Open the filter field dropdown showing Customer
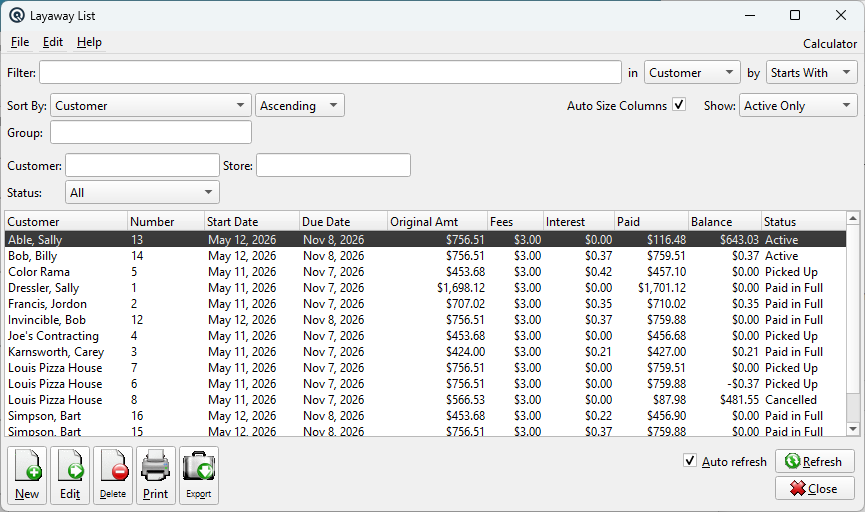This screenshot has height=512, width=865. [x=692, y=72]
